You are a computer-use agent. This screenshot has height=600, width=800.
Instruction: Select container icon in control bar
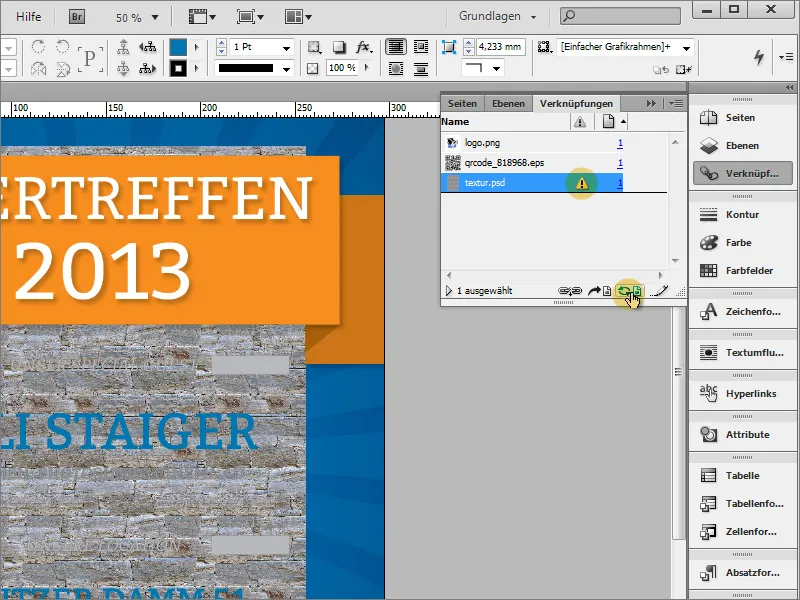(x=123, y=47)
